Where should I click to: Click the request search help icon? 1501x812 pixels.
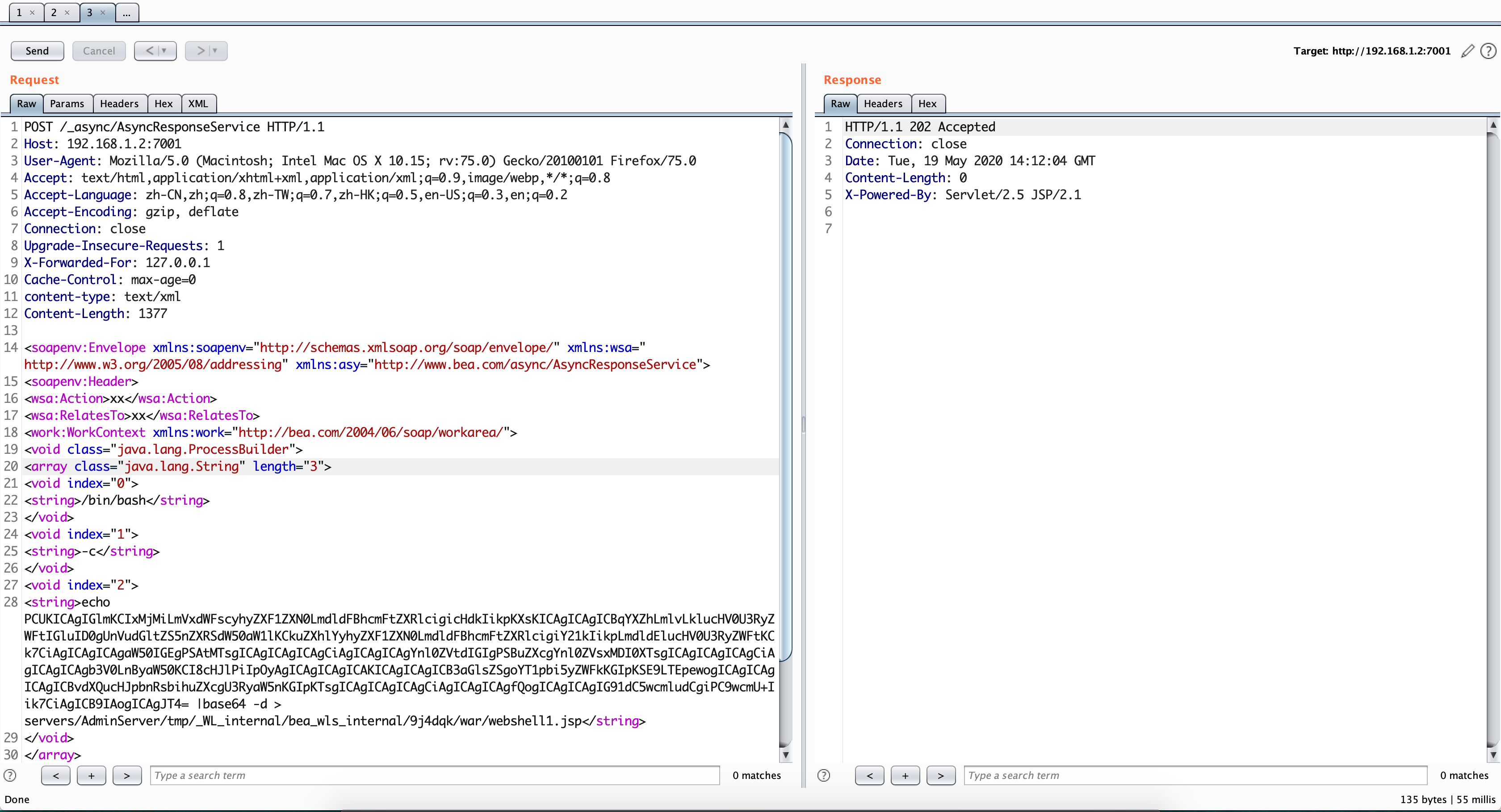tap(10, 775)
